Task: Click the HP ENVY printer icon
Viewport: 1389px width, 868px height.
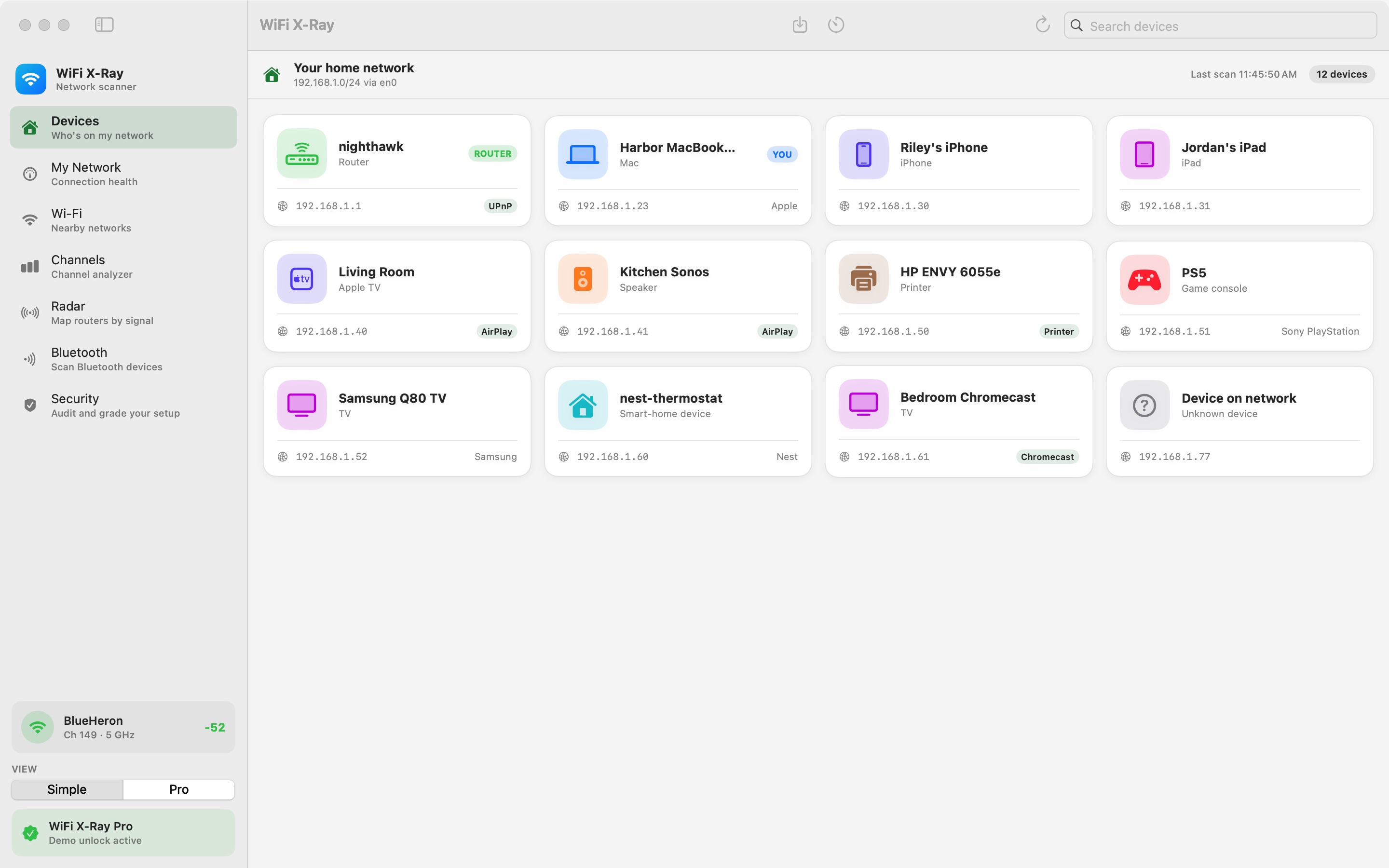Action: pyautogui.click(x=863, y=279)
